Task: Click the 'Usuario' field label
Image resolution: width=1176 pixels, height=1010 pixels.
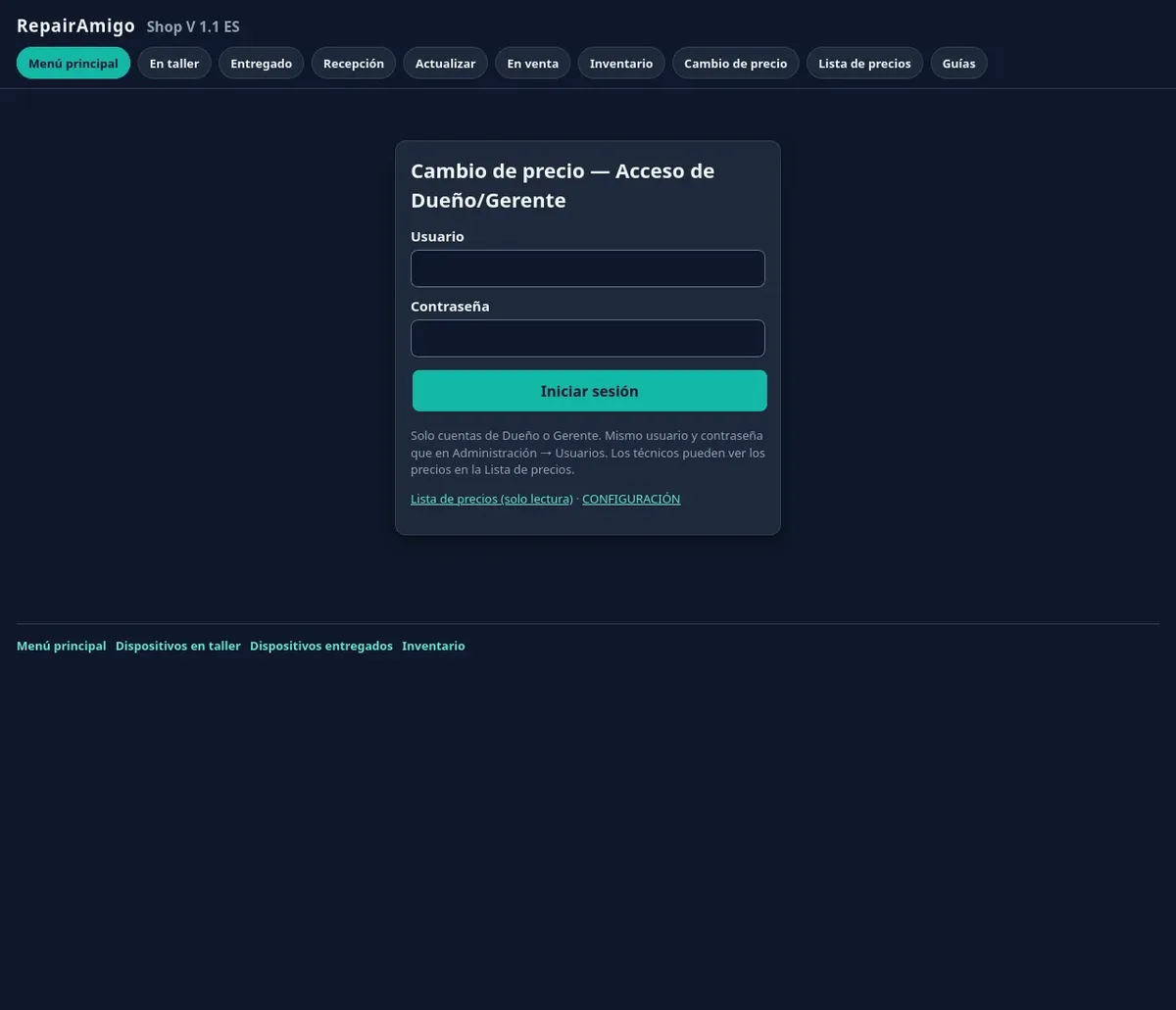Action: pos(437,236)
